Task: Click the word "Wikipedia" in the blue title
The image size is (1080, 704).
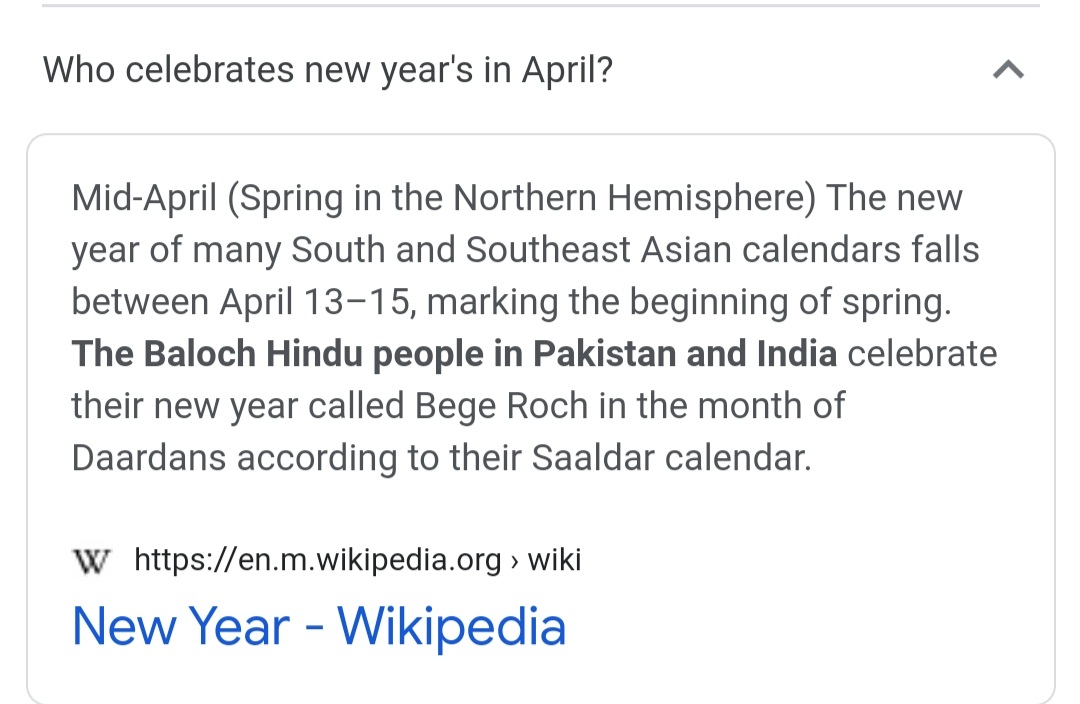Action: coord(451,626)
